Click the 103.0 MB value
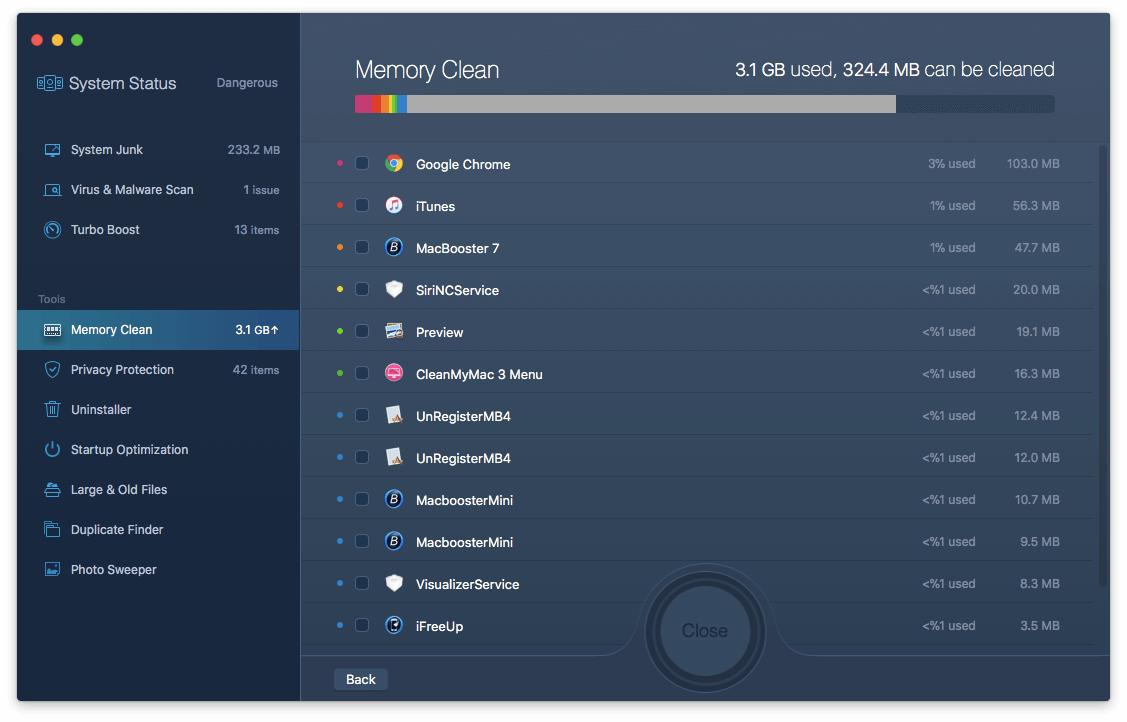 1033,164
